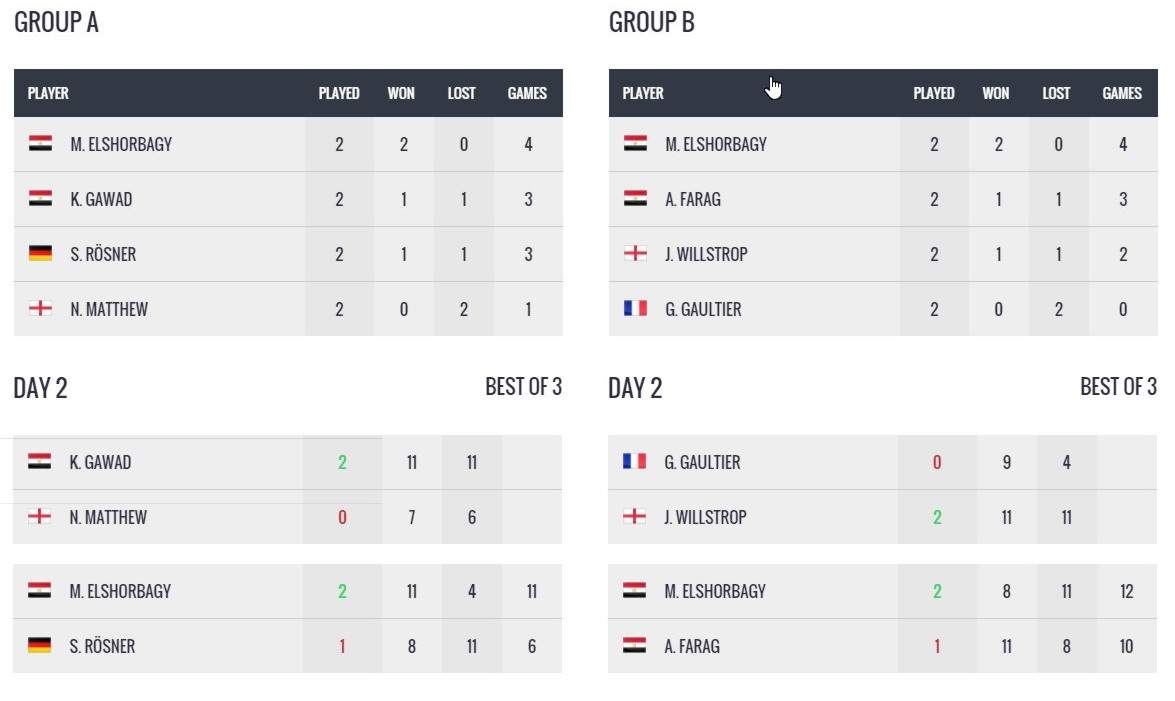Open K. Gawad's profile from Group A standings
Screen dimensions: 1175x701
[101, 199]
